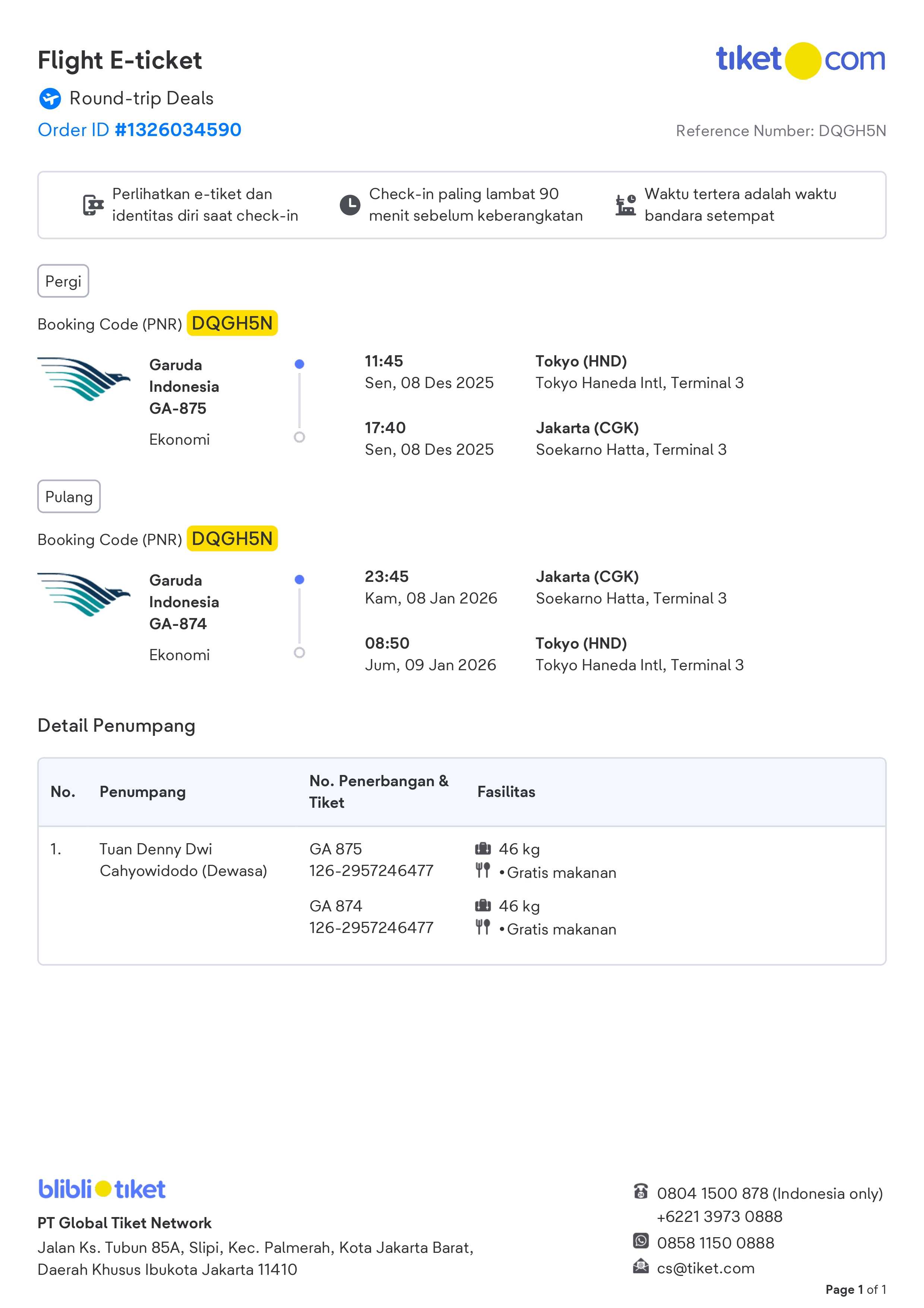Click the Garuda Indonesia logo for GA-874
924x1308 pixels.
(84, 595)
